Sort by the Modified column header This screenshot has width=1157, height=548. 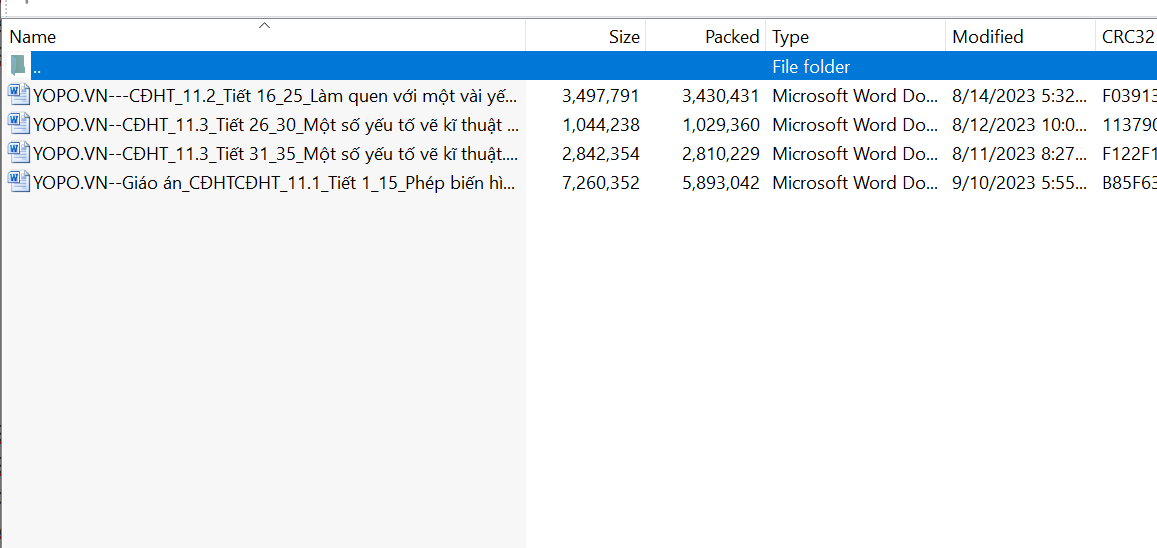point(987,37)
